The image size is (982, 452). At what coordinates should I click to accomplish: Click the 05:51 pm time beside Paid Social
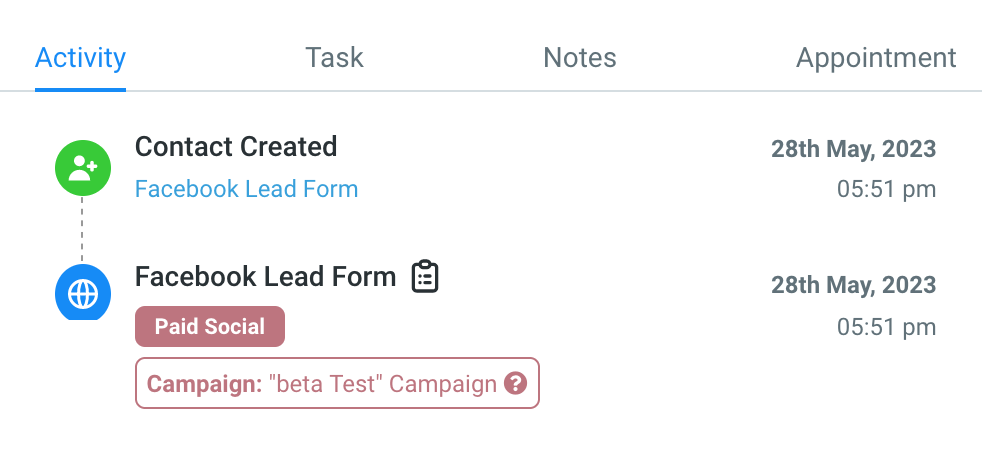[x=886, y=326]
